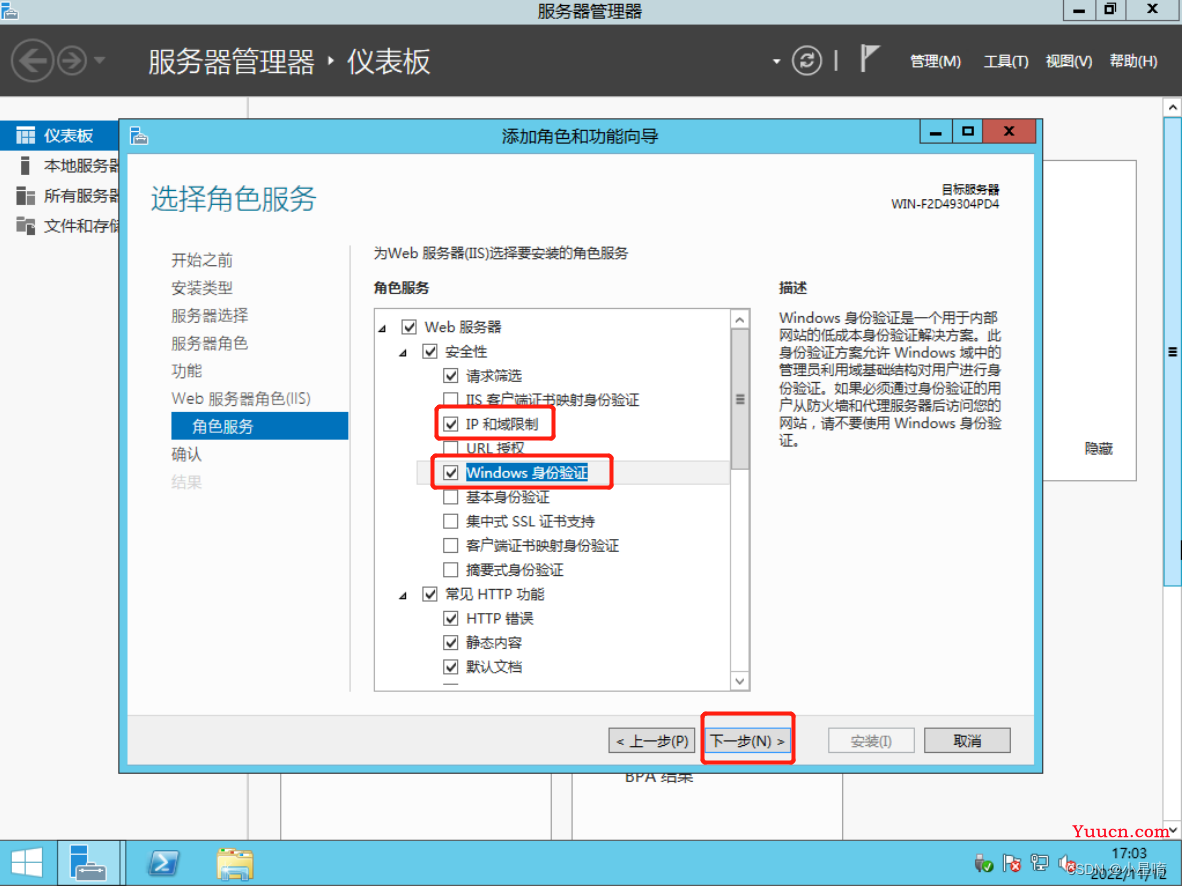Open the 管理(M) menu
This screenshot has width=1182, height=886.
coord(935,61)
